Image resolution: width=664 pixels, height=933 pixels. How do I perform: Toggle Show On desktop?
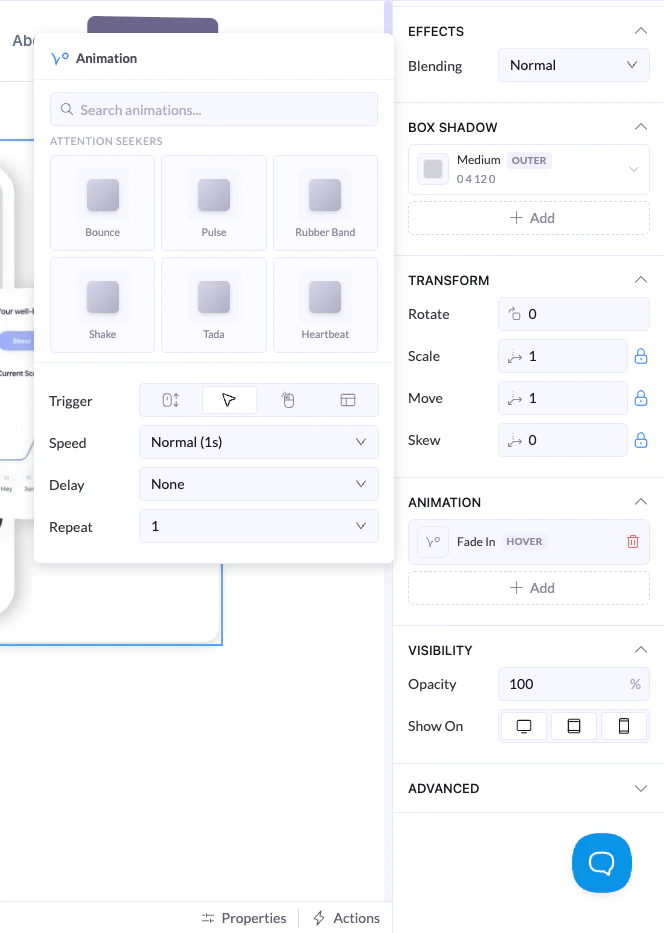(524, 726)
